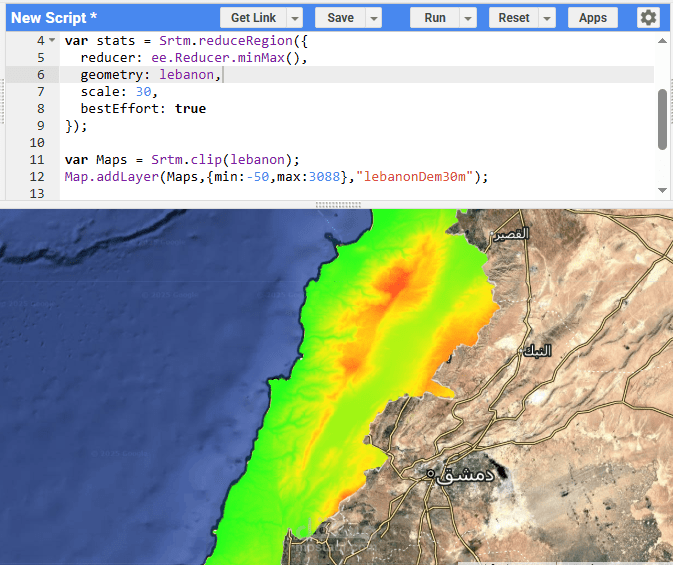The height and width of the screenshot is (565, 673).
Task: Click the Al-Qusayr (القصير) map label
Action: [x=512, y=234]
